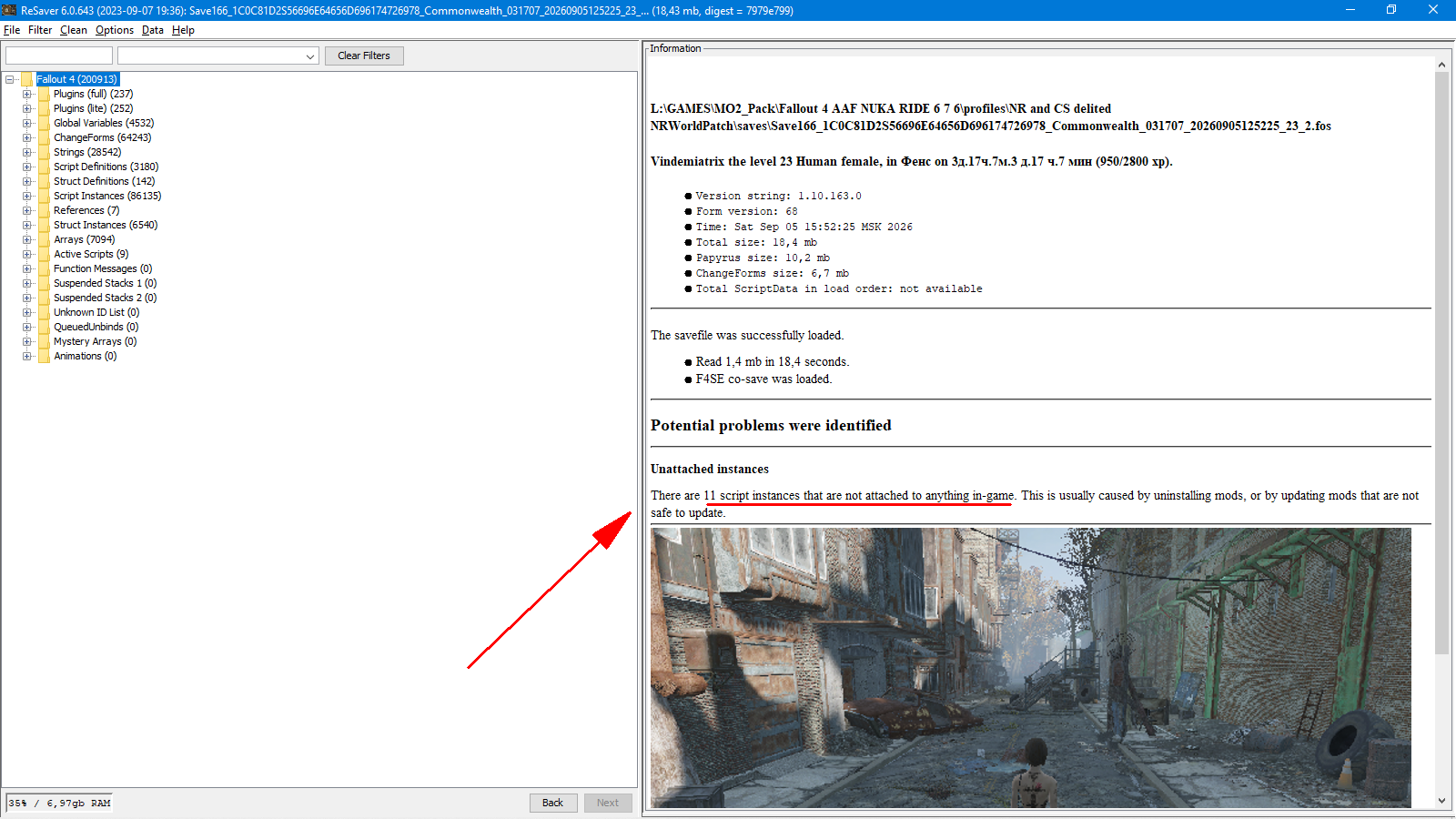Select Suspended Stacks 1 (0) tree item
1456x819 pixels.
[x=105, y=283]
